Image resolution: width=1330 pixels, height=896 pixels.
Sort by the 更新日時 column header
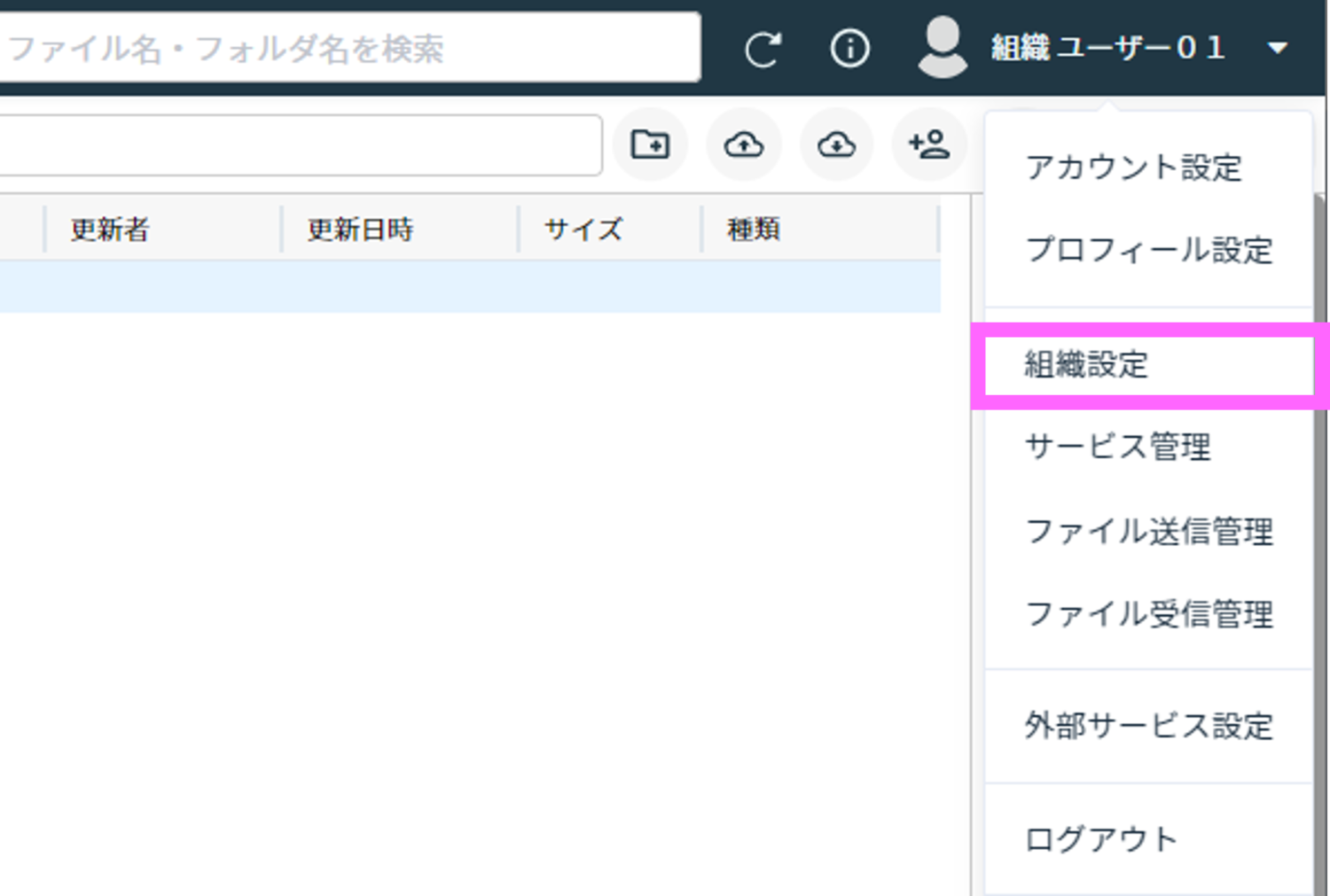point(360,230)
